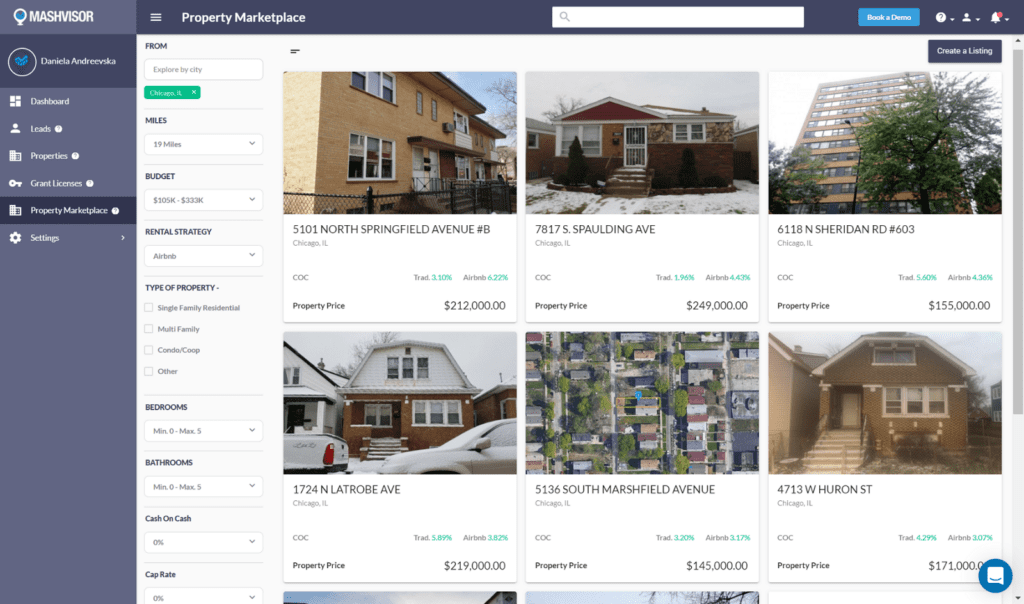Click the Create a Listing button

(x=964, y=51)
